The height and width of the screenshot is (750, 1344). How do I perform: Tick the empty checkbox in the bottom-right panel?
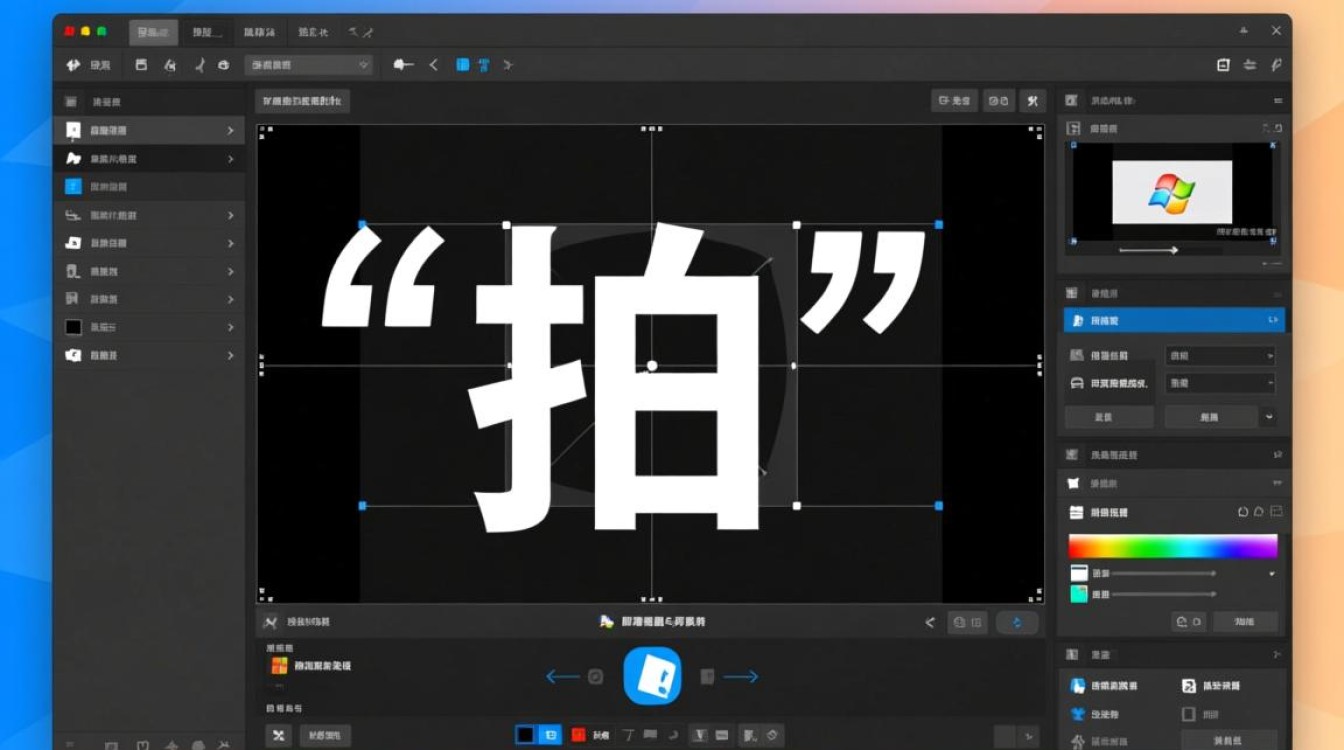[x=1189, y=714]
